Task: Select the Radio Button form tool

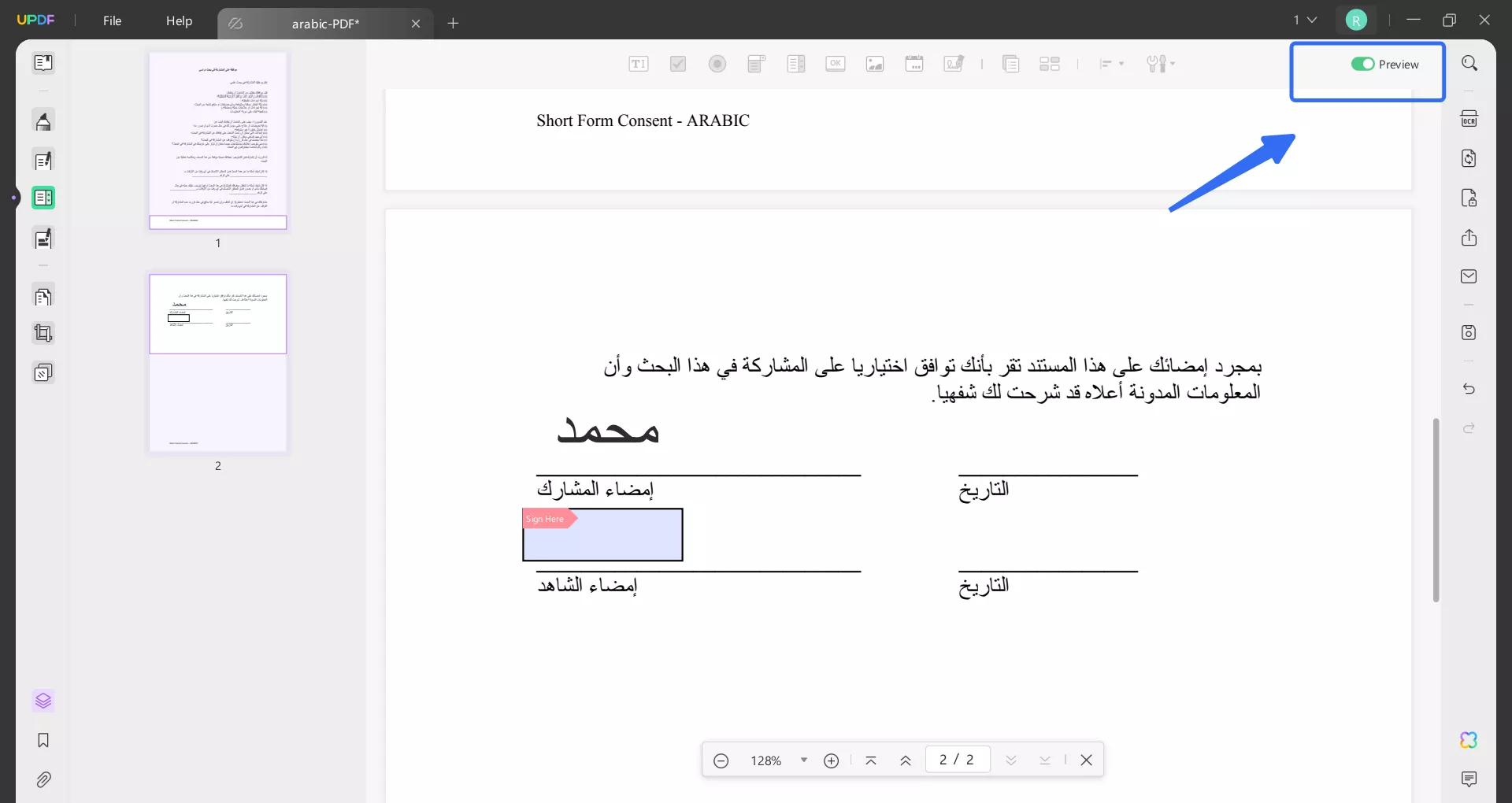Action: pos(717,64)
